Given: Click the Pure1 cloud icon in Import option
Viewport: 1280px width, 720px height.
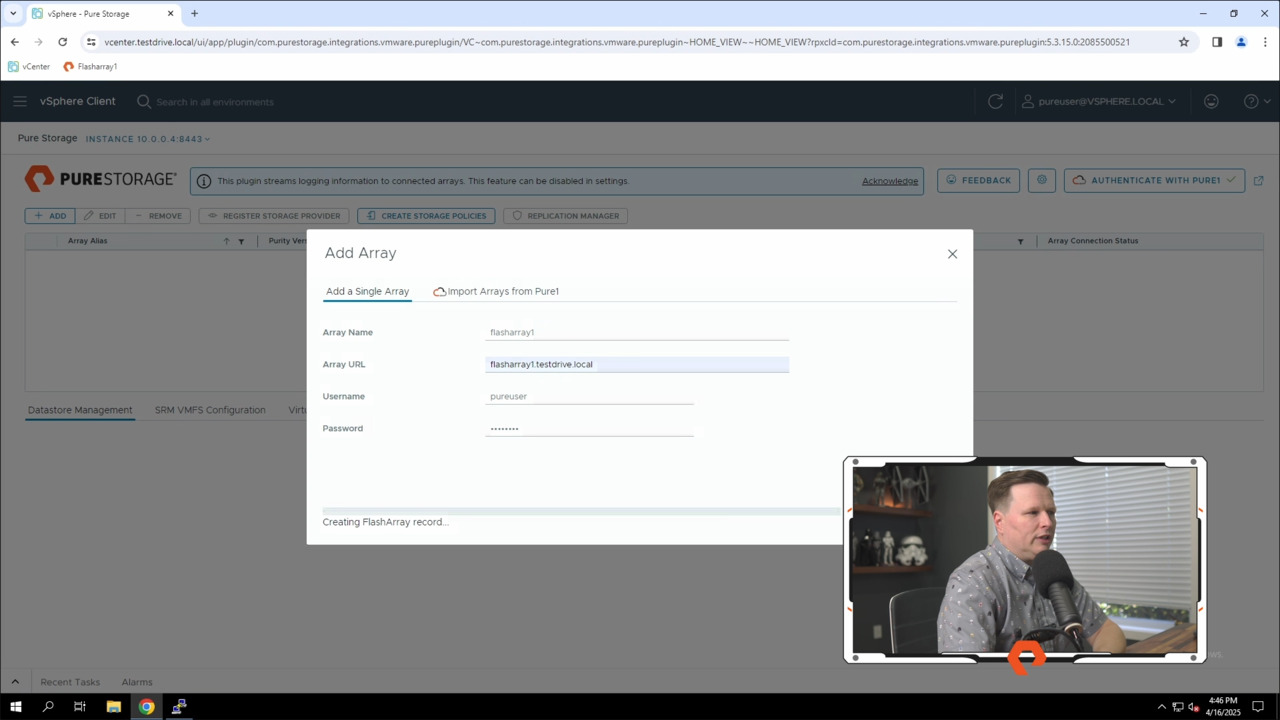Looking at the screenshot, I should click(439, 291).
